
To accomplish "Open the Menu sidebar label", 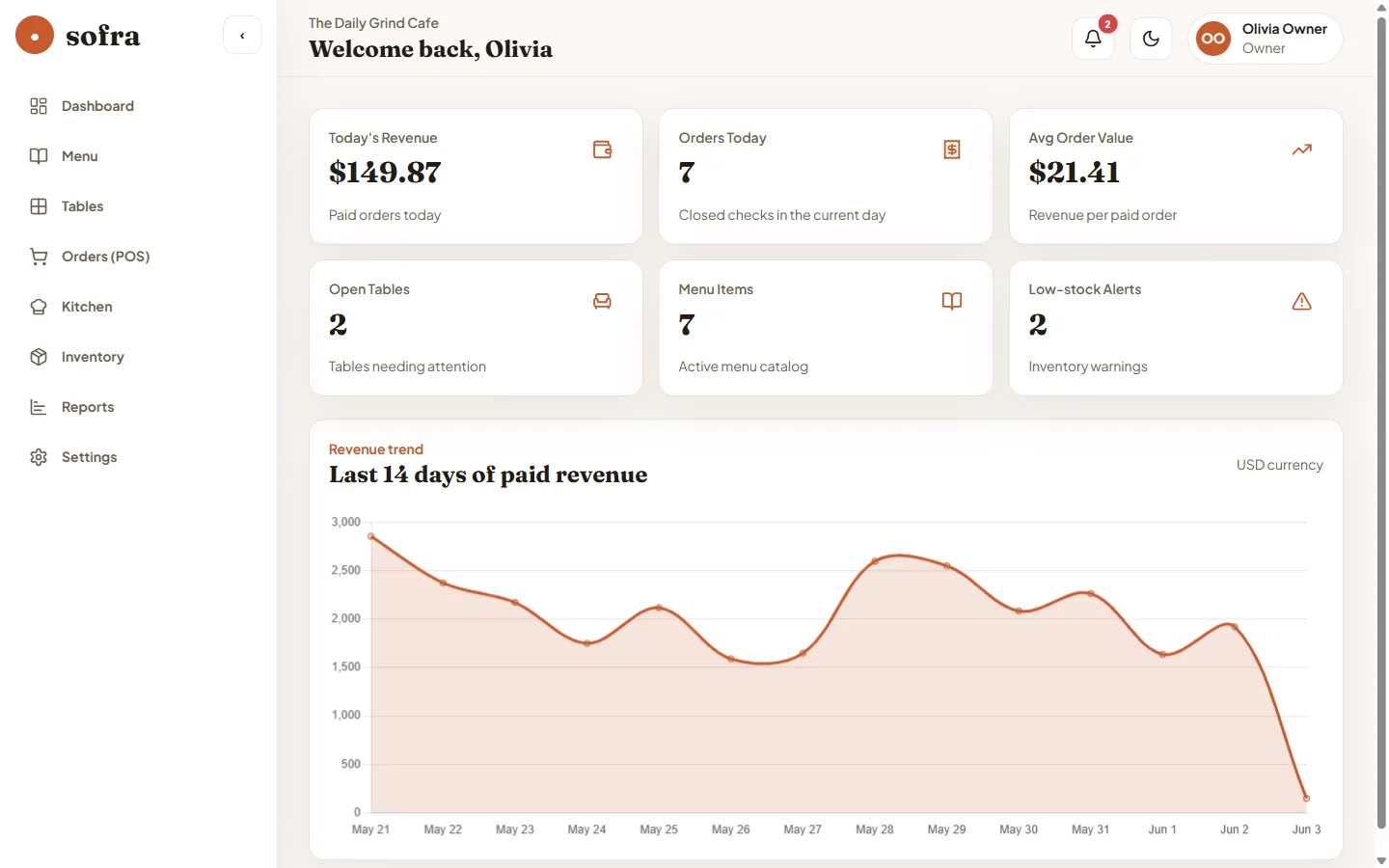I will [80, 156].
